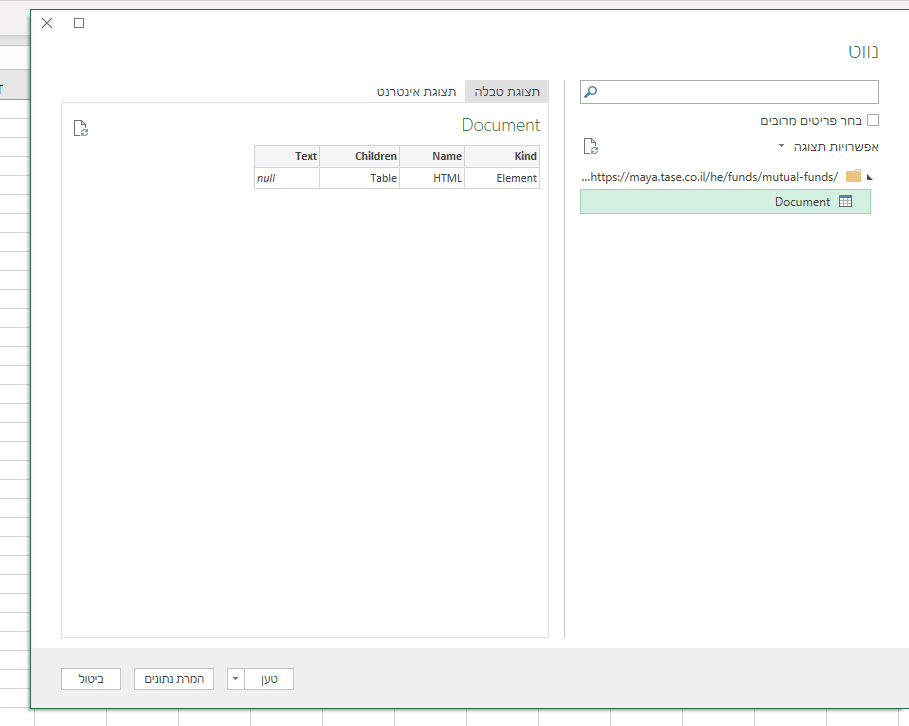Switch to the תצוגת טבלה tab
The image size is (909, 726).
coord(506,91)
